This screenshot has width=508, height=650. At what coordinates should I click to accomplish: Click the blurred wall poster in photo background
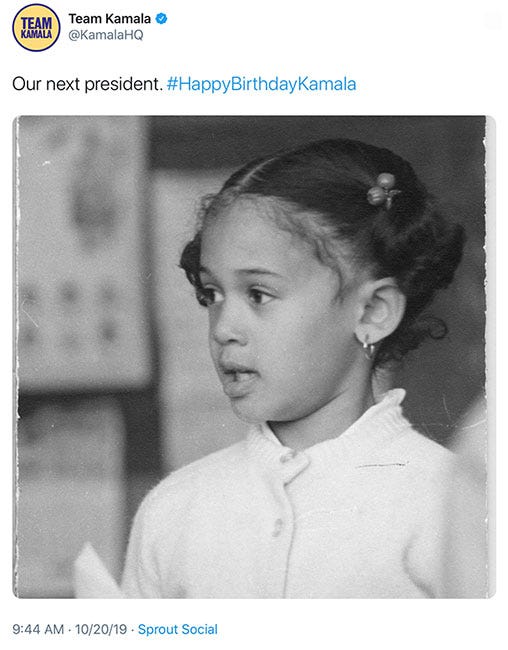point(83,249)
